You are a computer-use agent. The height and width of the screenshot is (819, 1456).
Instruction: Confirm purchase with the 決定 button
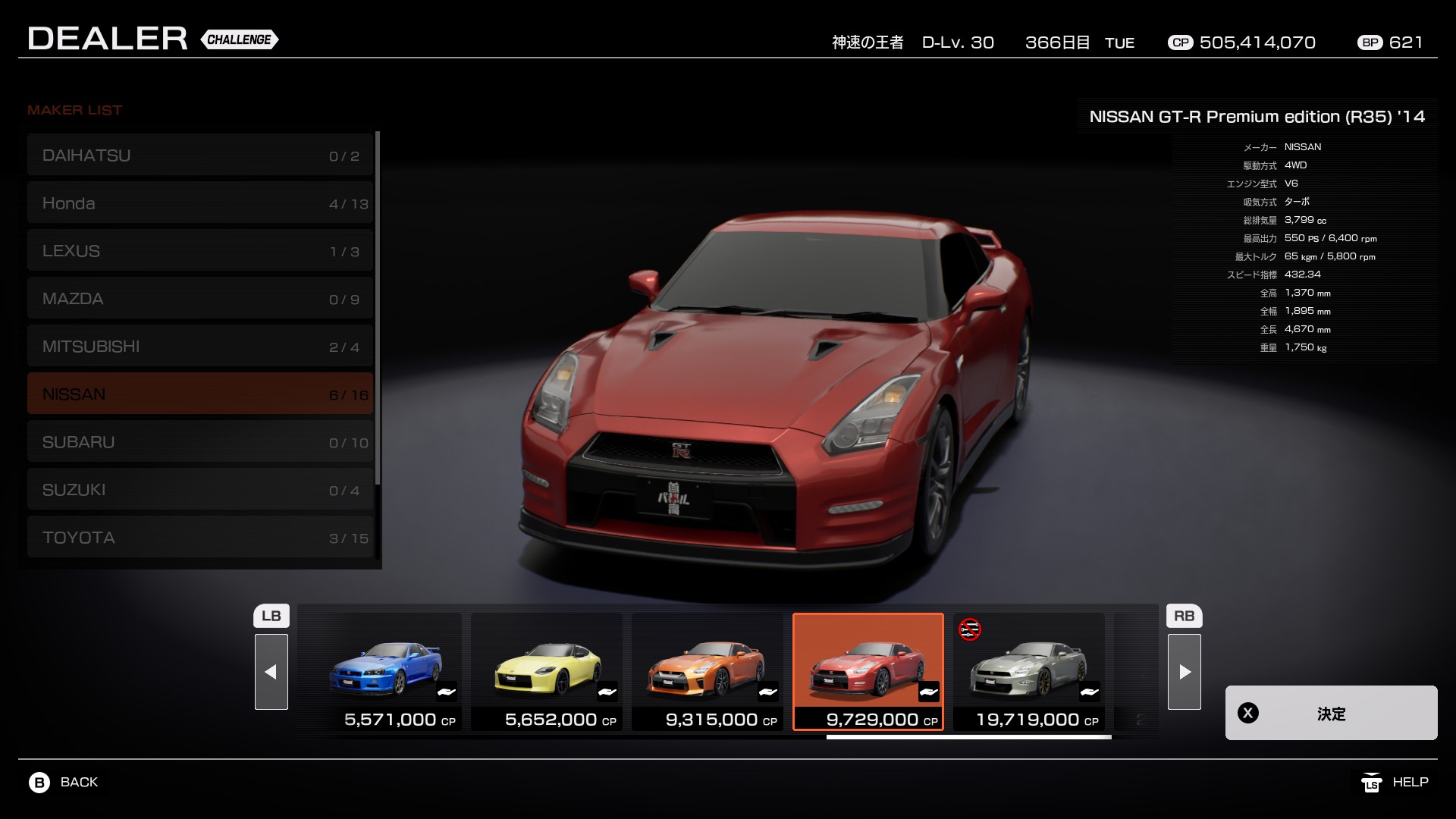(x=1331, y=713)
